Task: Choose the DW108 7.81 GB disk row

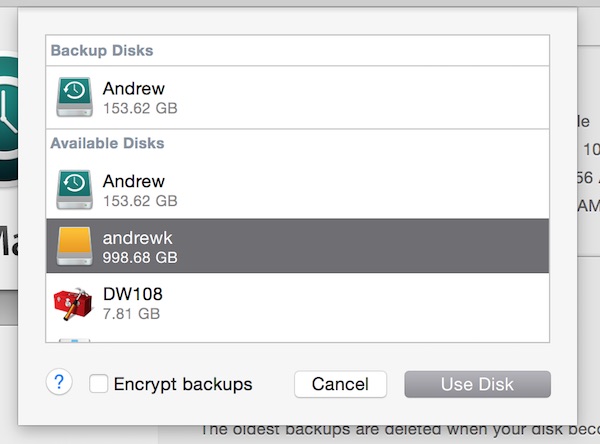Action: (300, 302)
